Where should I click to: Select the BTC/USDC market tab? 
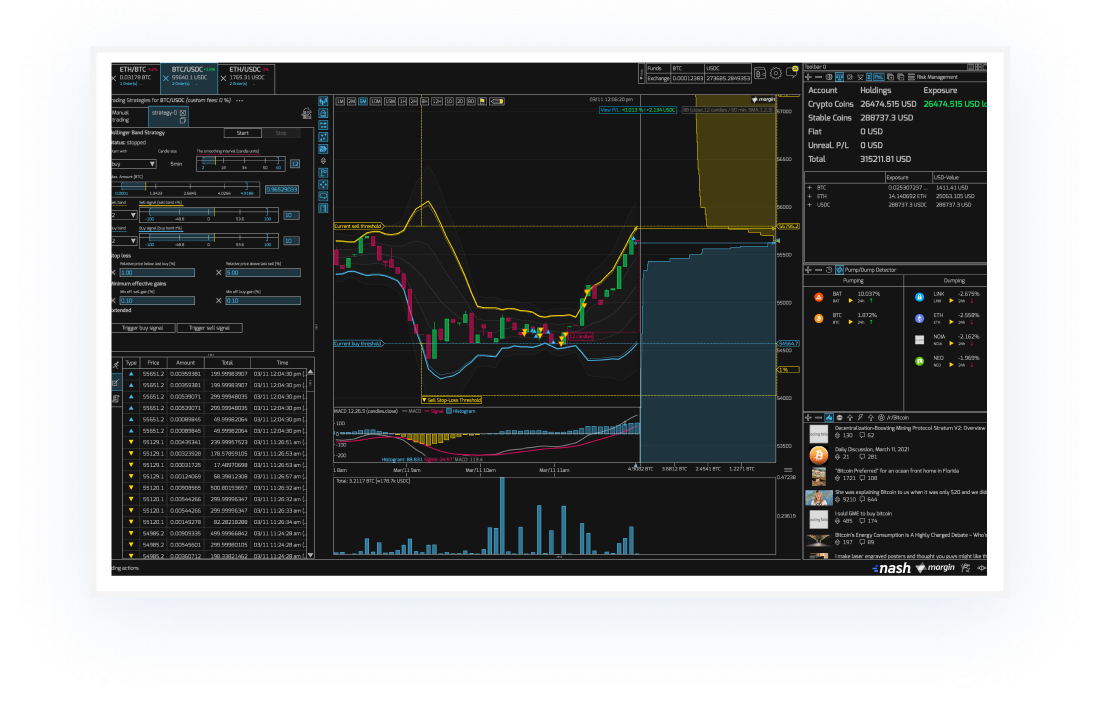[190, 78]
